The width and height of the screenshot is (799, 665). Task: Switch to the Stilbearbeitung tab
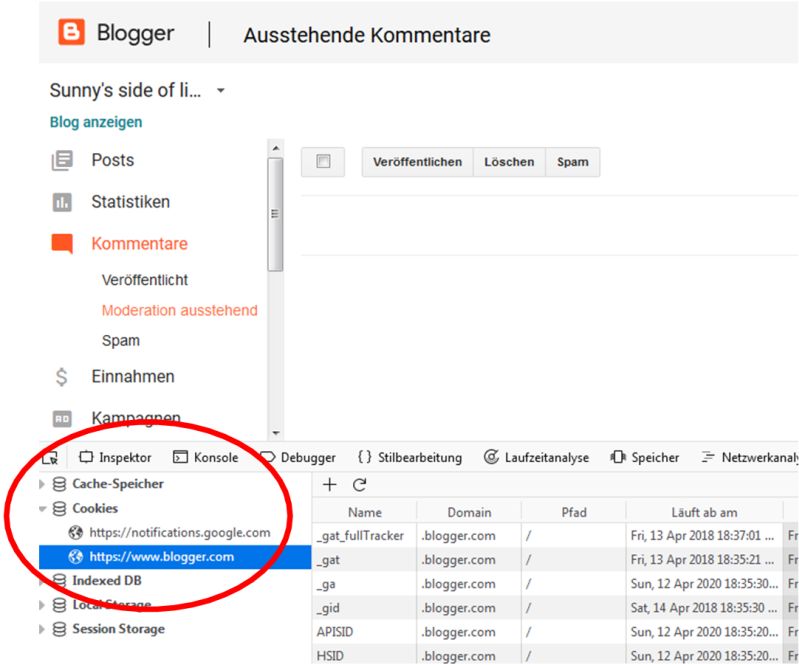[410, 458]
